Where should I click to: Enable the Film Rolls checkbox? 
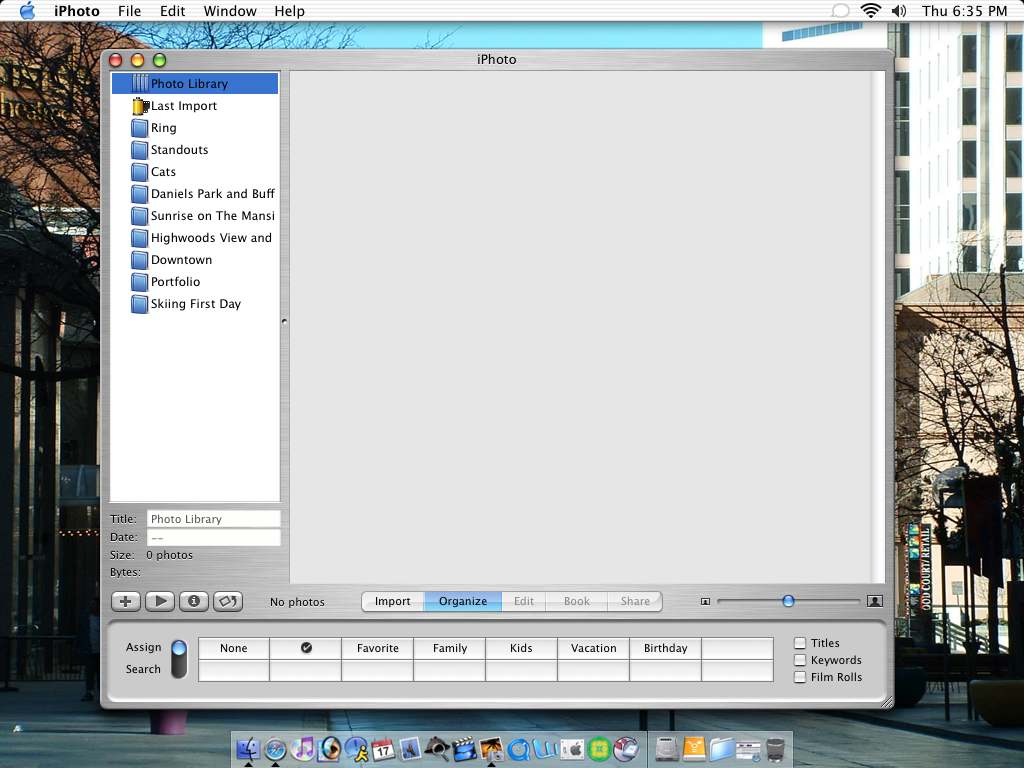(x=800, y=677)
